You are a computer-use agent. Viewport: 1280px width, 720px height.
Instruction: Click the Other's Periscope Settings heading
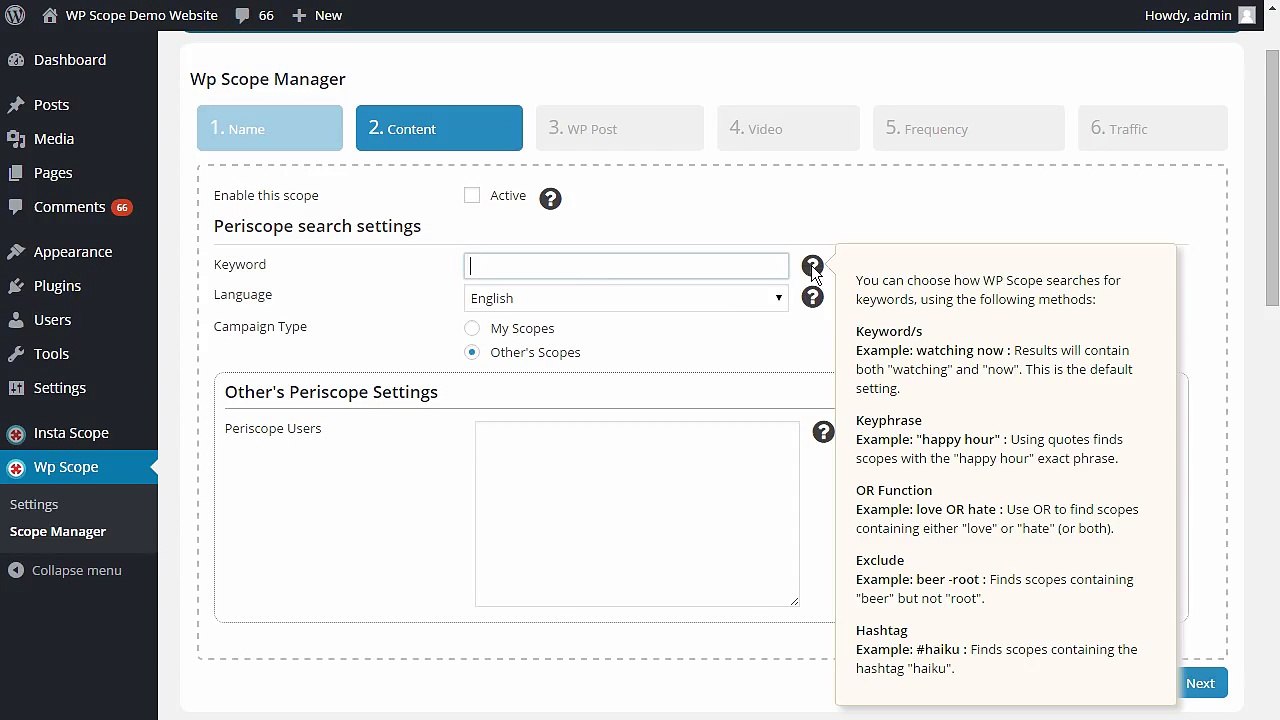point(331,392)
